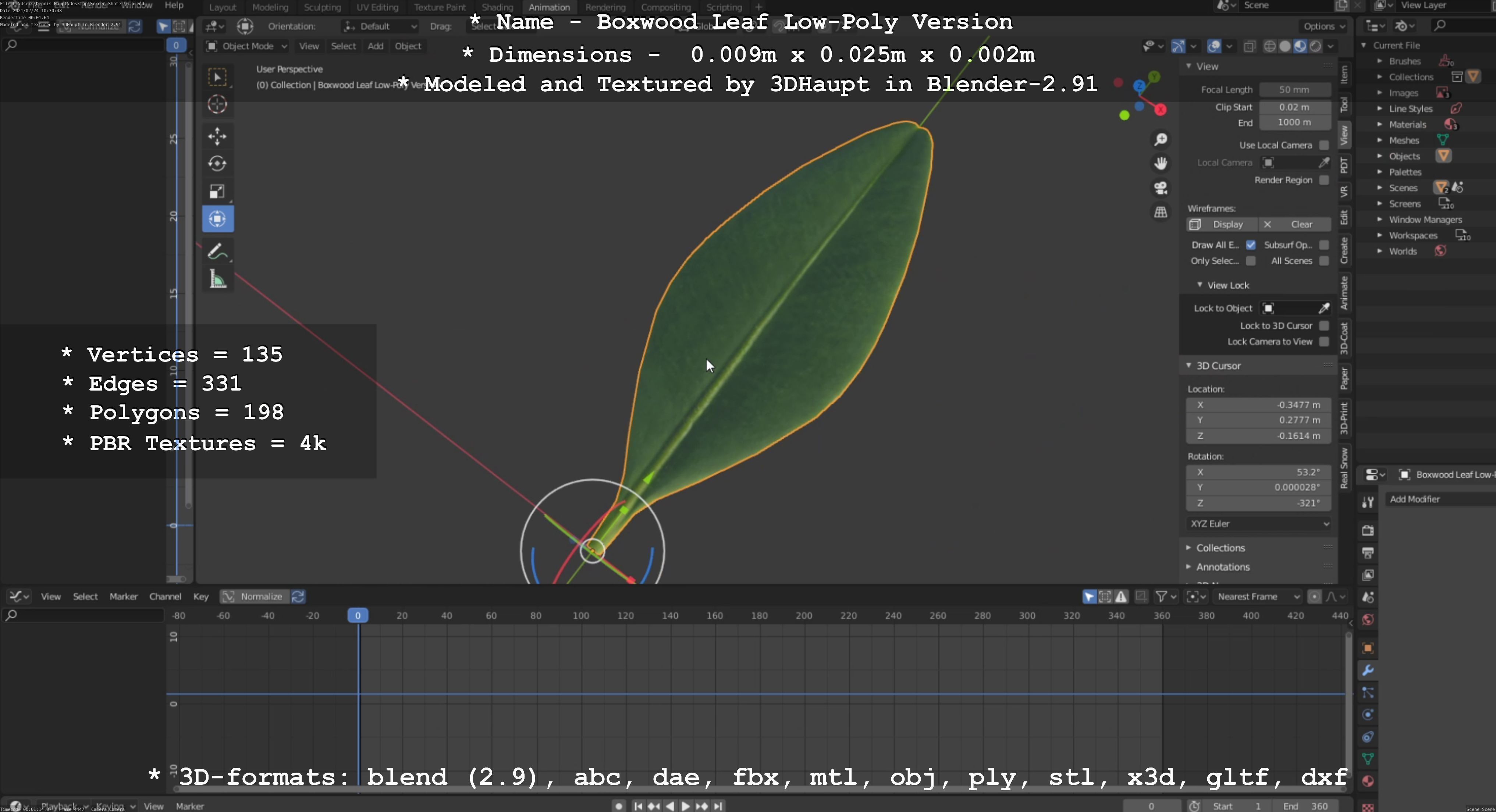Click the wireframes Clear button
The image size is (1496, 812).
(x=1294, y=225)
